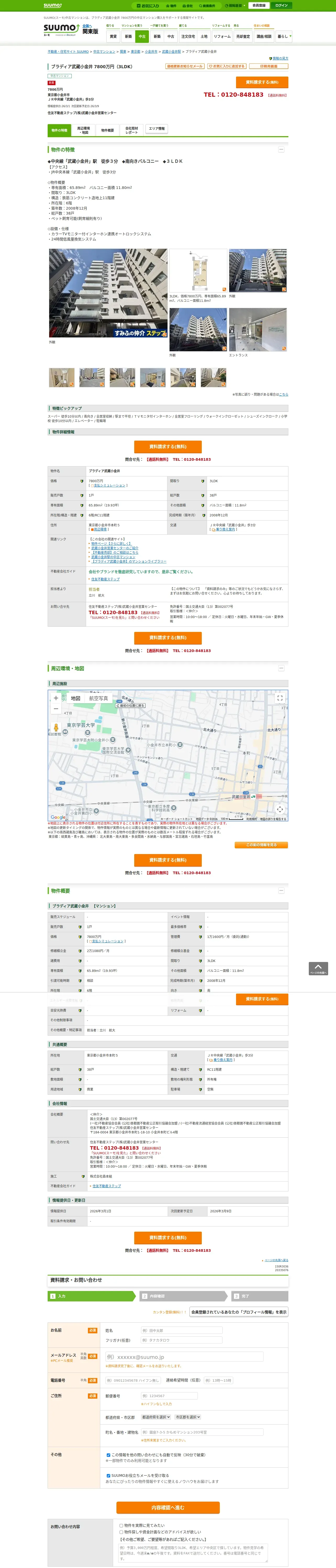This screenshot has height=1568, width=336.
Task: Click the 郵便番号 input field
Action: 170,1396
